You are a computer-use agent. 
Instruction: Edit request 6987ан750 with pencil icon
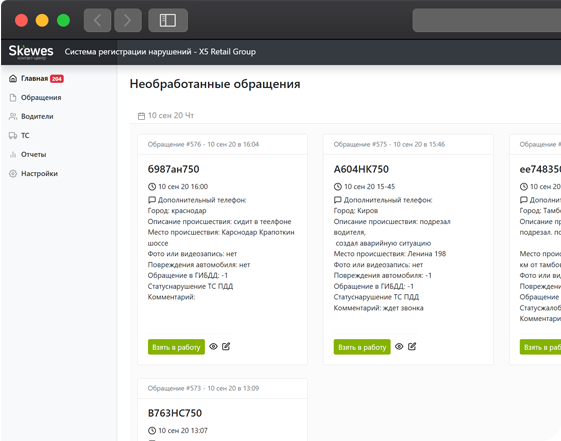(226, 346)
